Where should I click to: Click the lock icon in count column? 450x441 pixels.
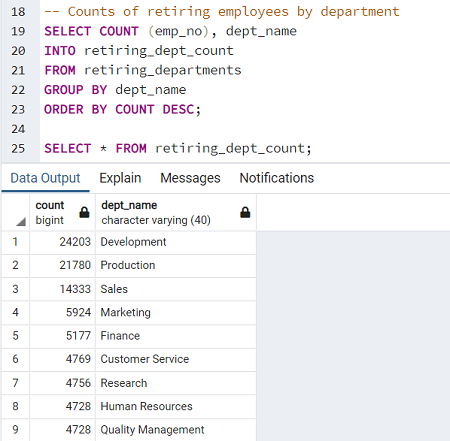(x=84, y=212)
